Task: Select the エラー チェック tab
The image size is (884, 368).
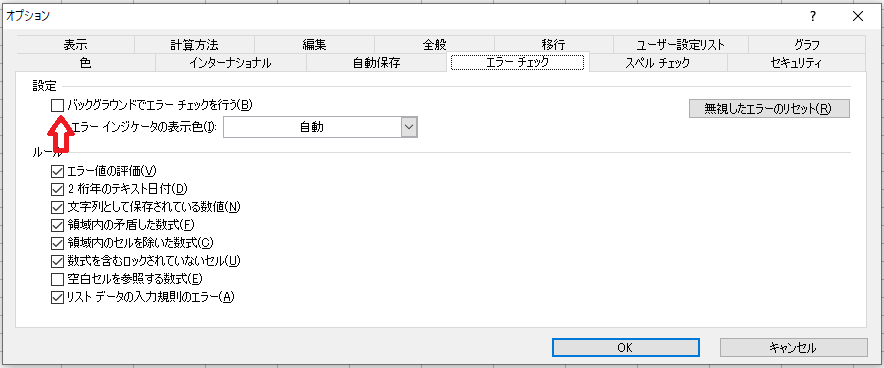Action: coord(518,63)
